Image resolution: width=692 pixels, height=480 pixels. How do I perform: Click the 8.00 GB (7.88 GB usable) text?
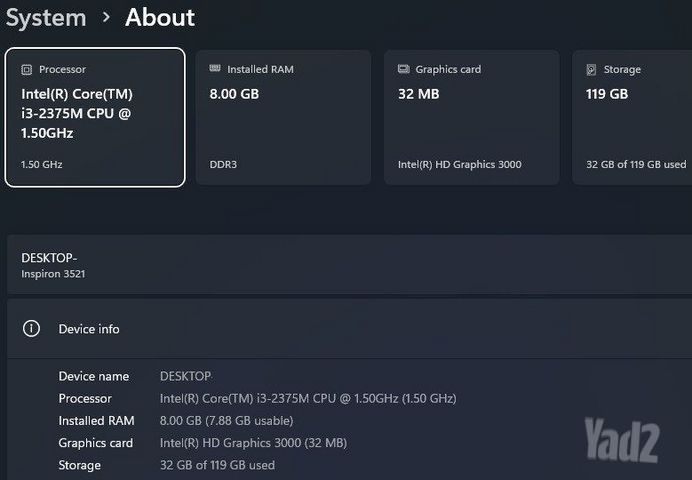coord(226,420)
